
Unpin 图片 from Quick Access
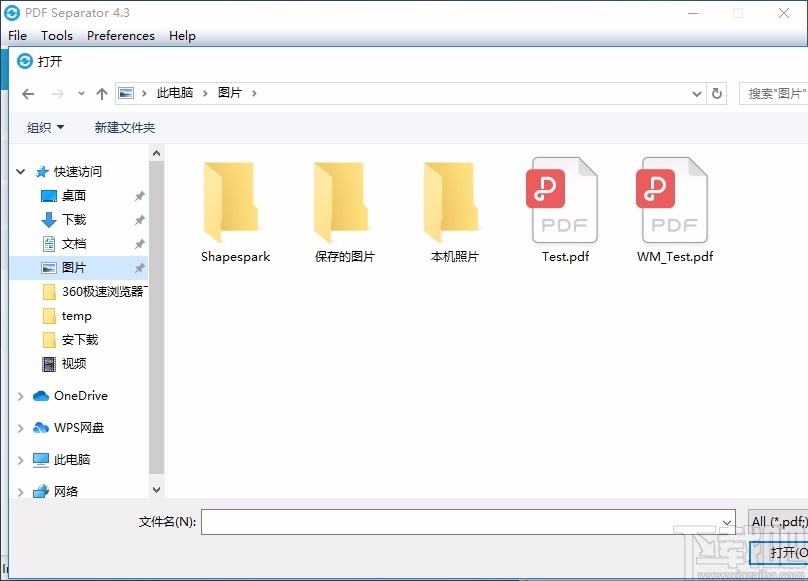click(x=139, y=267)
